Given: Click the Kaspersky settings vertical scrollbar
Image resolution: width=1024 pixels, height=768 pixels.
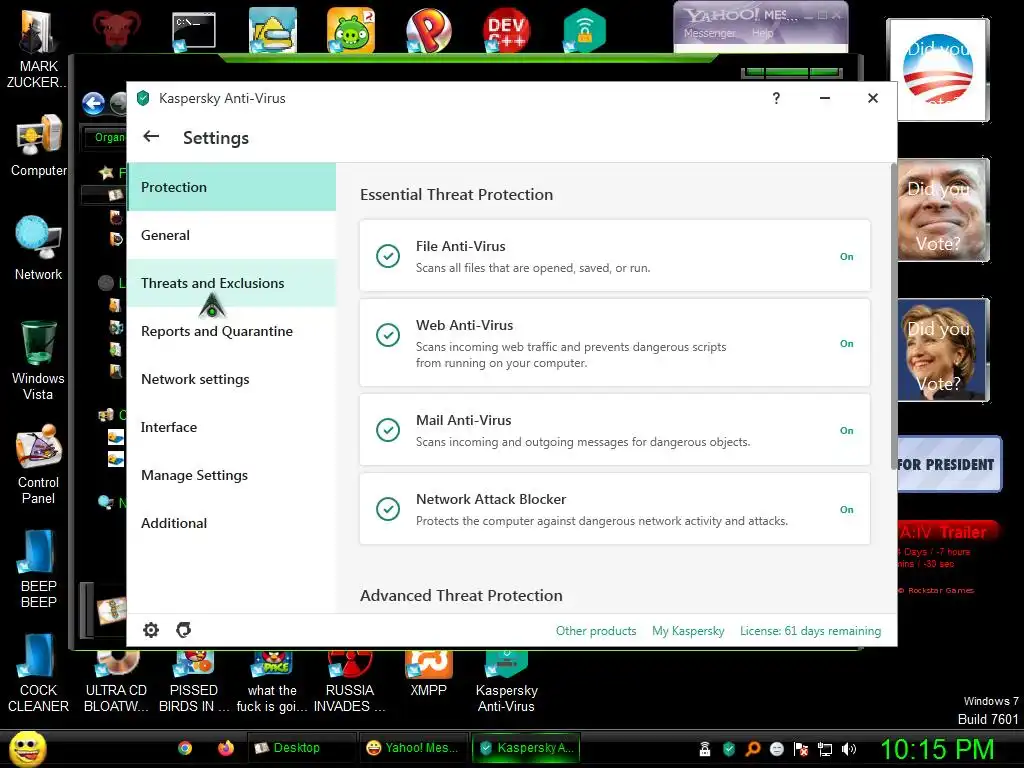Looking at the screenshot, I should pyautogui.click(x=893, y=317).
